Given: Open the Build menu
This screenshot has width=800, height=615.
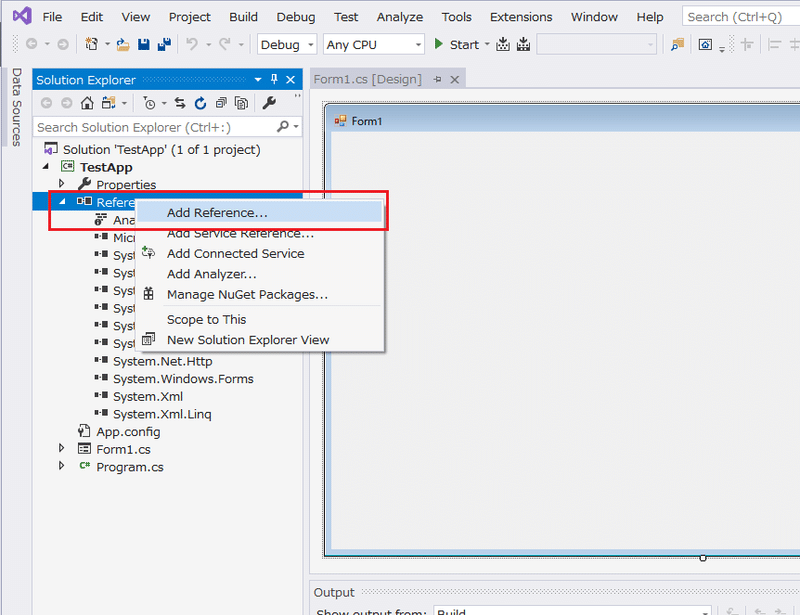Looking at the screenshot, I should [243, 17].
